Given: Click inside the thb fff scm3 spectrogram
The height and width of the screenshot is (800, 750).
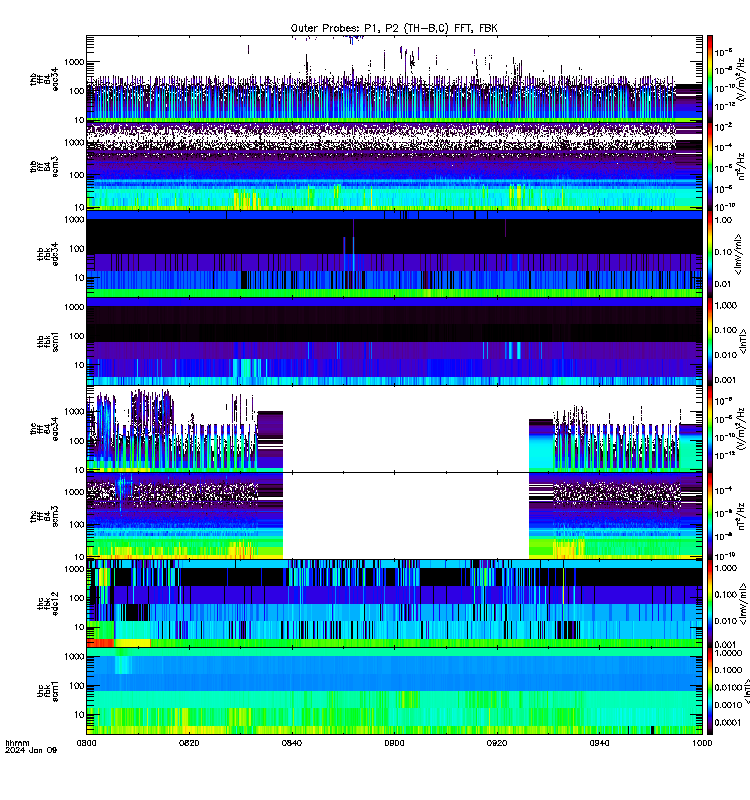Looking at the screenshot, I should [394, 166].
